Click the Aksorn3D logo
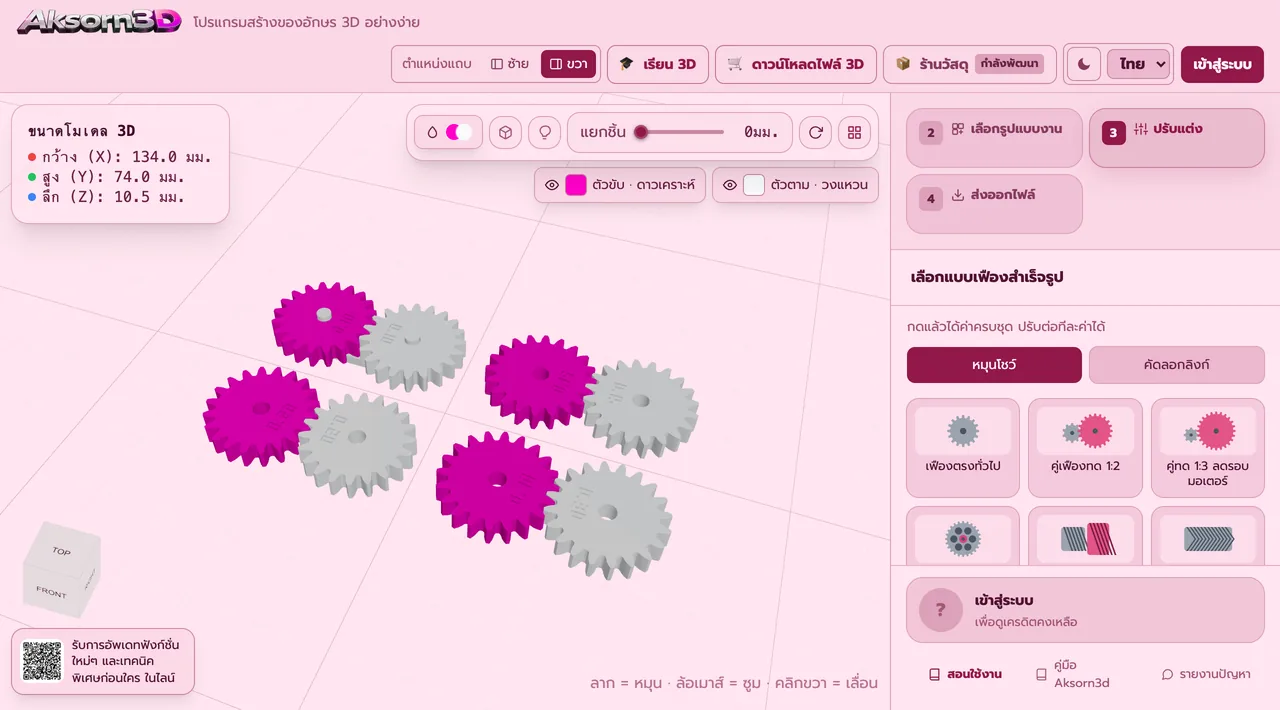The image size is (1280, 710). 99,21
